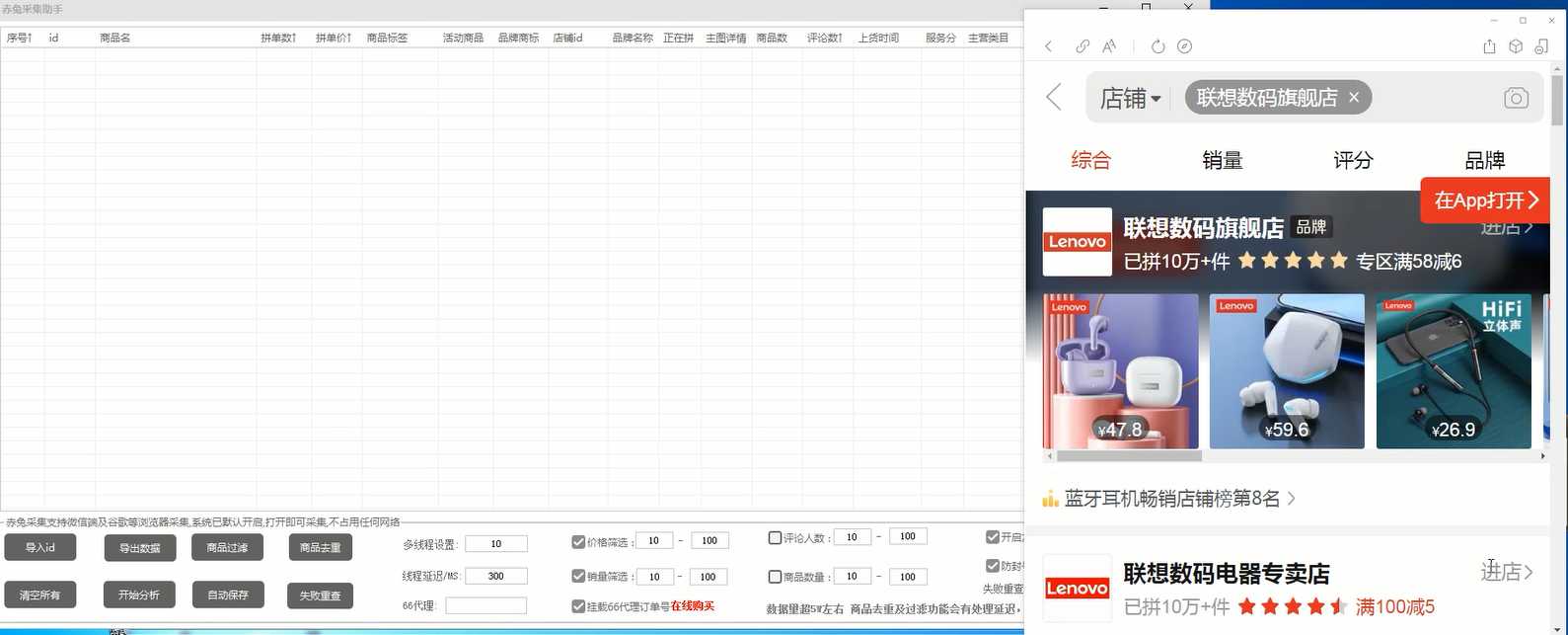1568x635 pixels.
Task: Click the 上货时间 column header
Action: click(878, 38)
